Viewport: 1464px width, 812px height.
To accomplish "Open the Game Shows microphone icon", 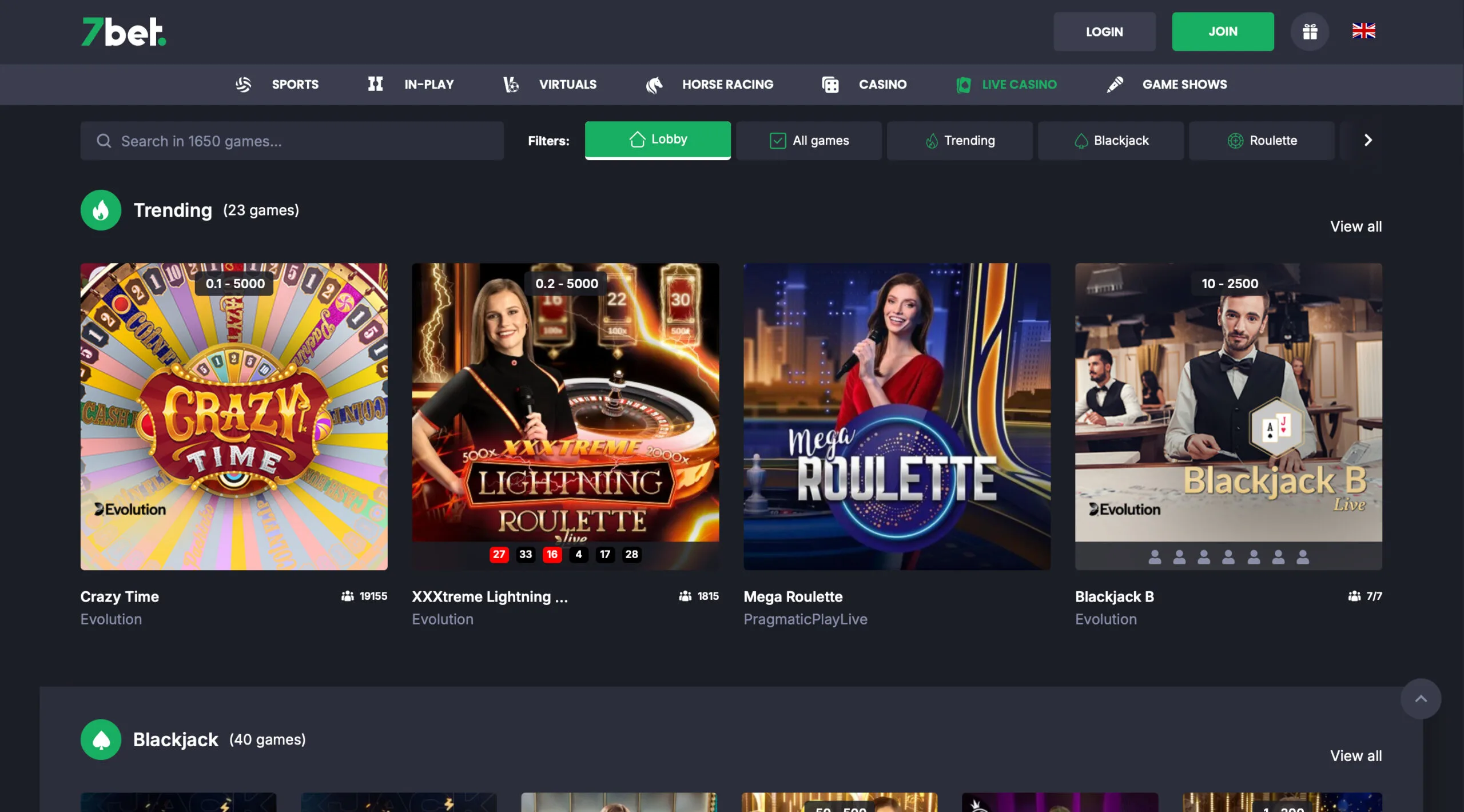I will click(x=1114, y=84).
